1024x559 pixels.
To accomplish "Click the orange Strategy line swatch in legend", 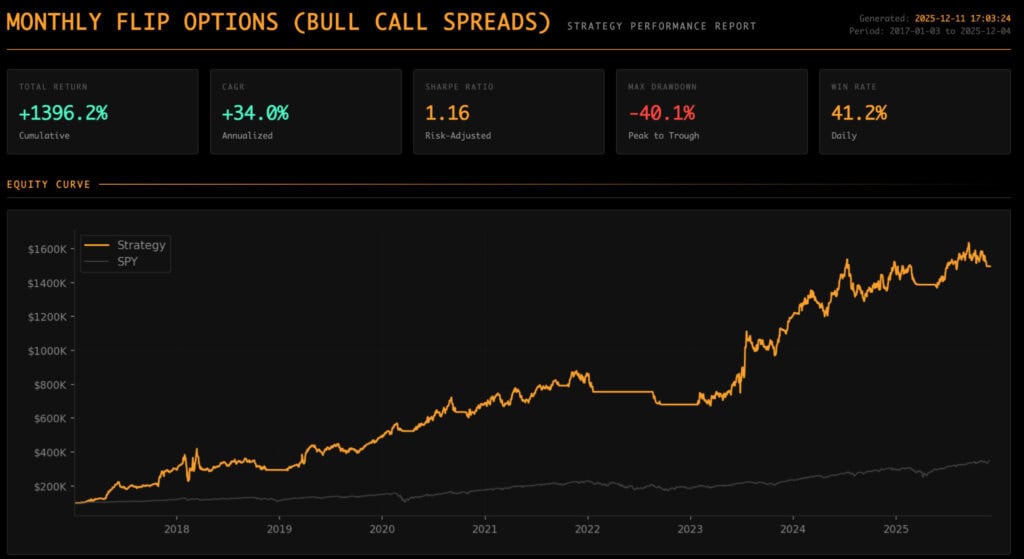I will click(x=97, y=245).
